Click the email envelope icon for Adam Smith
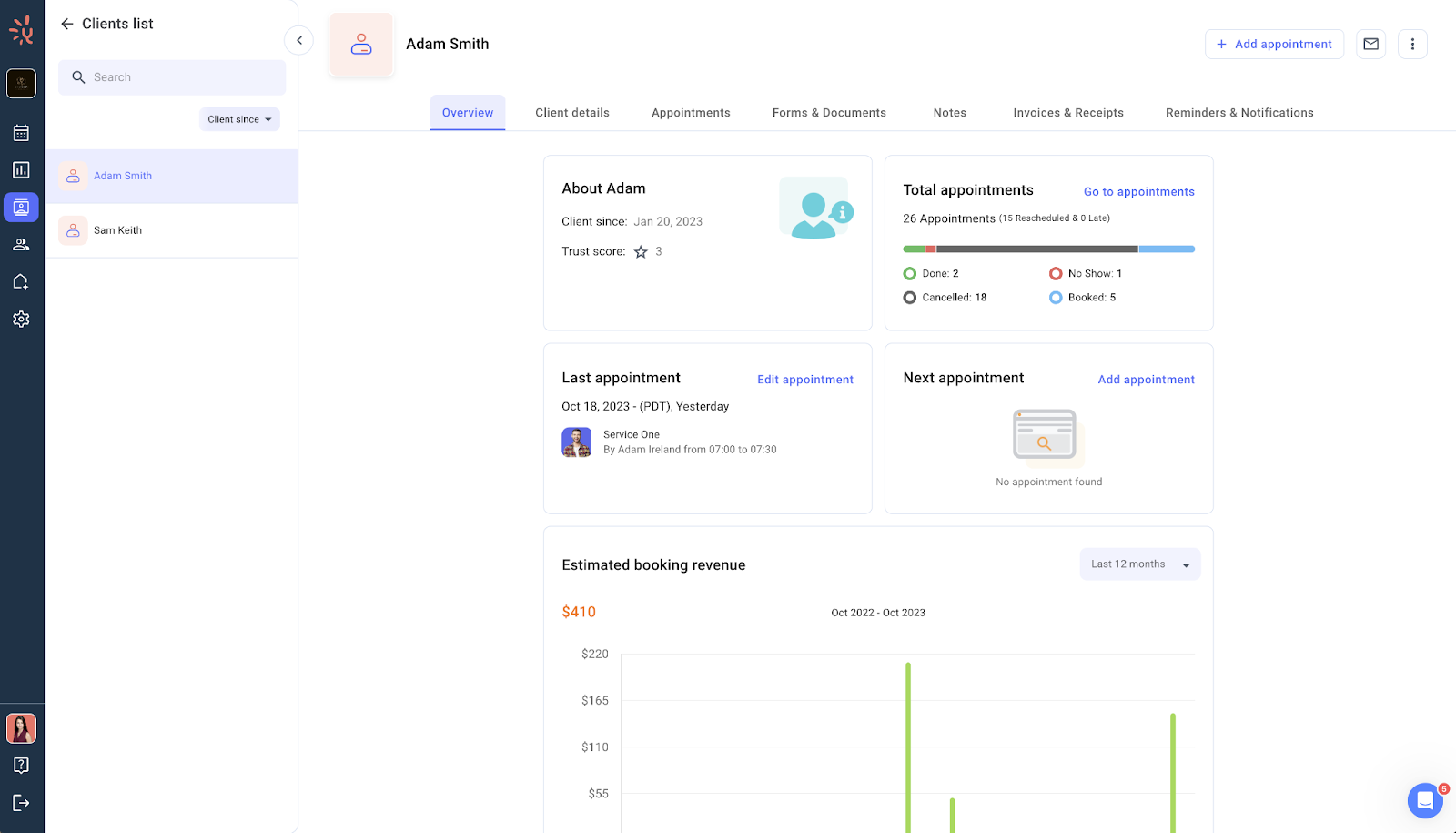Screen dimensions: 1456x833 pos(1370,44)
